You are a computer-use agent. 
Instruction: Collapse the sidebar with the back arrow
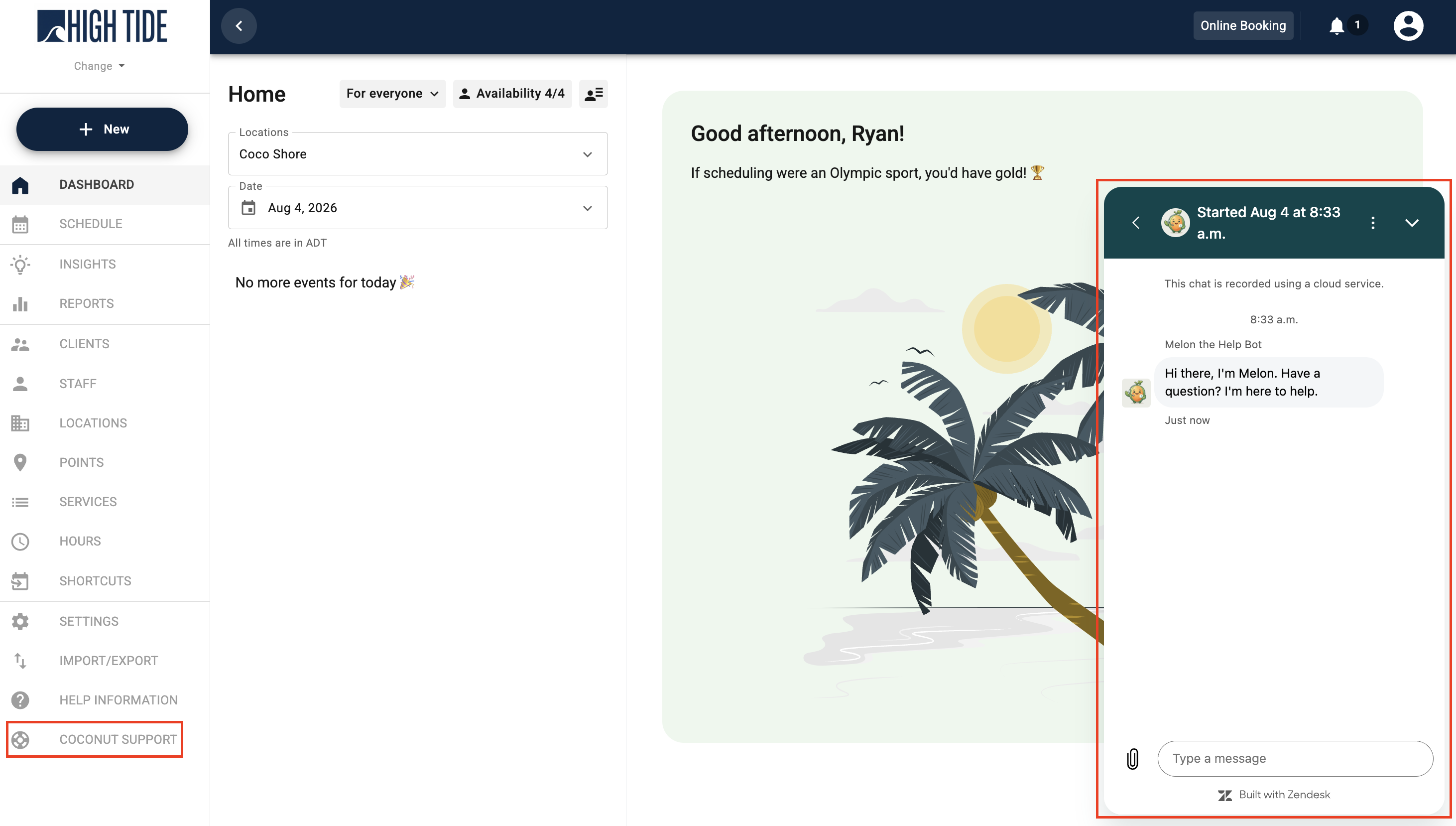pyautogui.click(x=239, y=25)
